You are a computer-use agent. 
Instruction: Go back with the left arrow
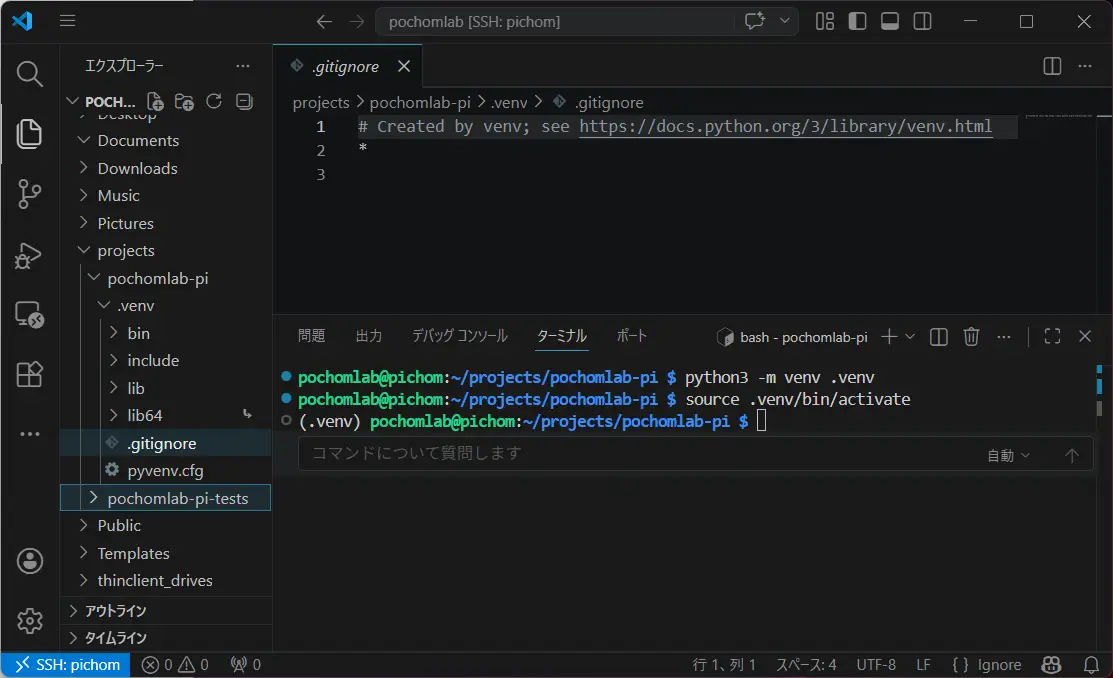point(324,21)
